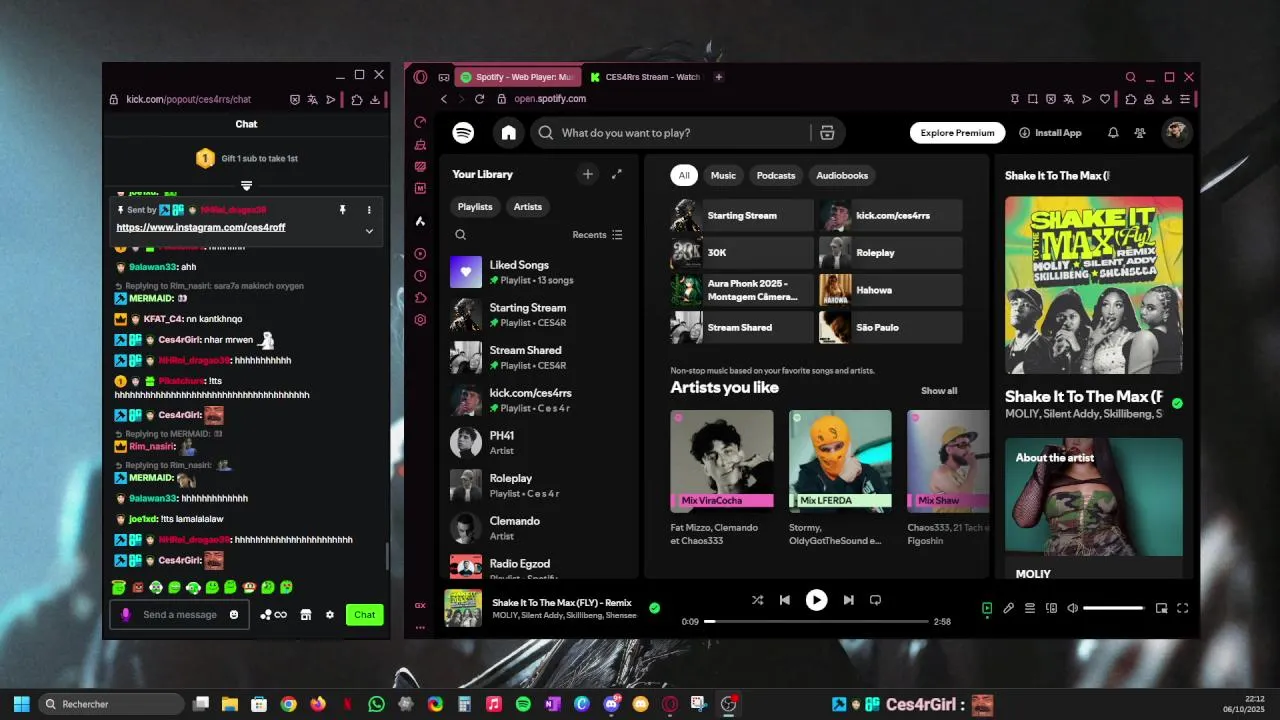Select the All filter chip
The height and width of the screenshot is (720, 1280).
point(684,175)
